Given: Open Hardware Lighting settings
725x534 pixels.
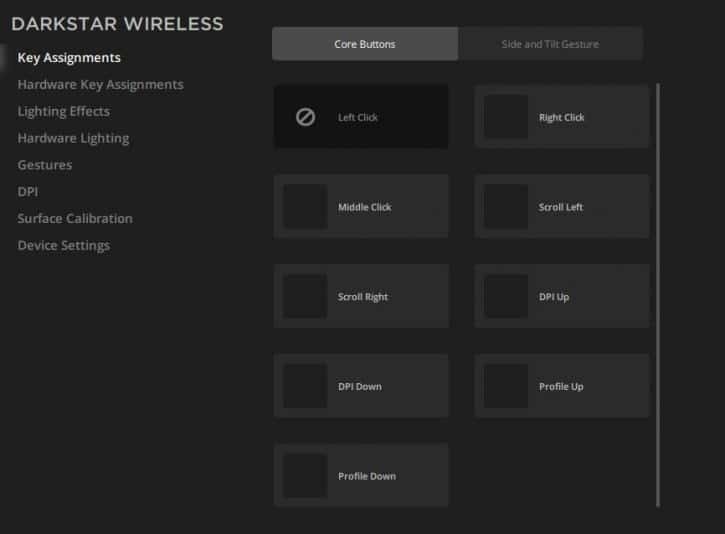Looking at the screenshot, I should 73,138.
